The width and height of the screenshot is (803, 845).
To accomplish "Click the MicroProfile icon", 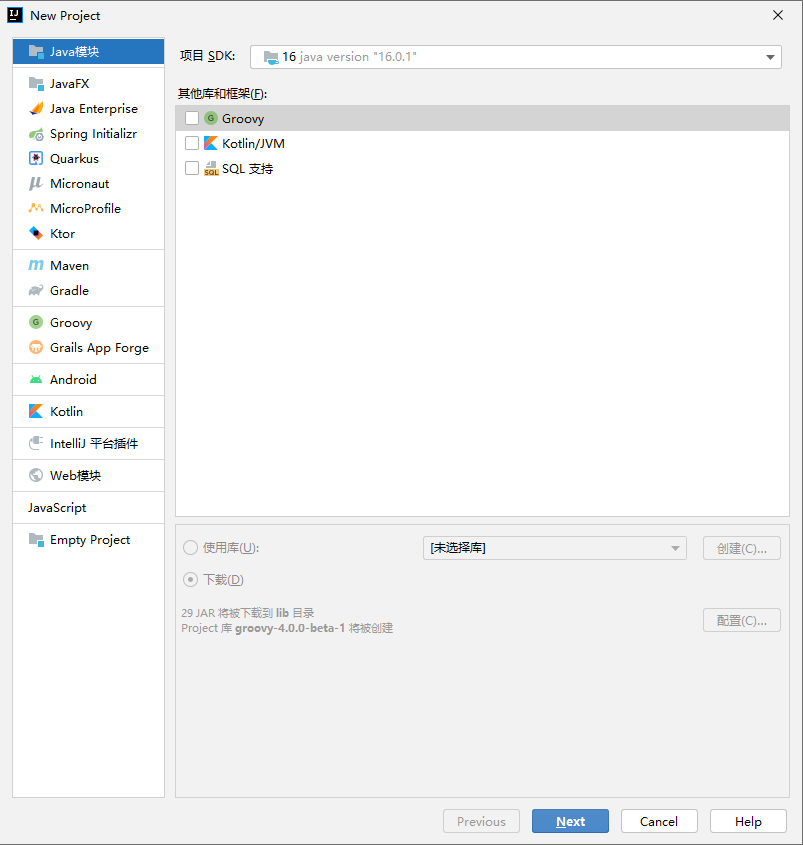I will pyautogui.click(x=36, y=208).
